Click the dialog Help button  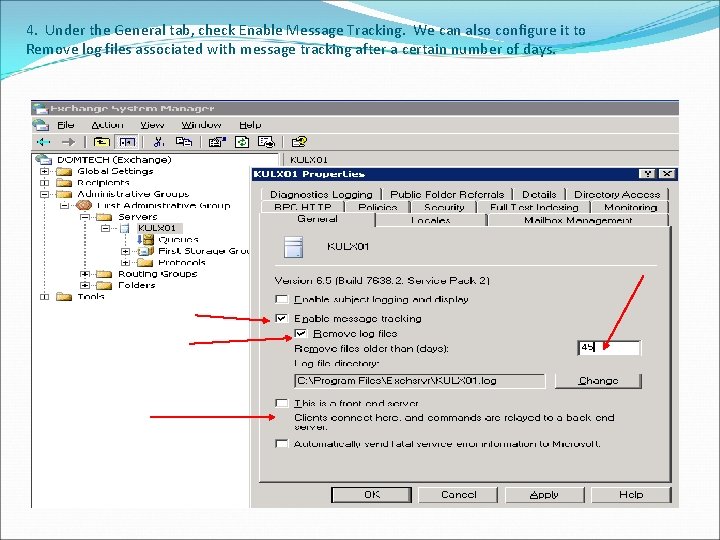tap(631, 495)
